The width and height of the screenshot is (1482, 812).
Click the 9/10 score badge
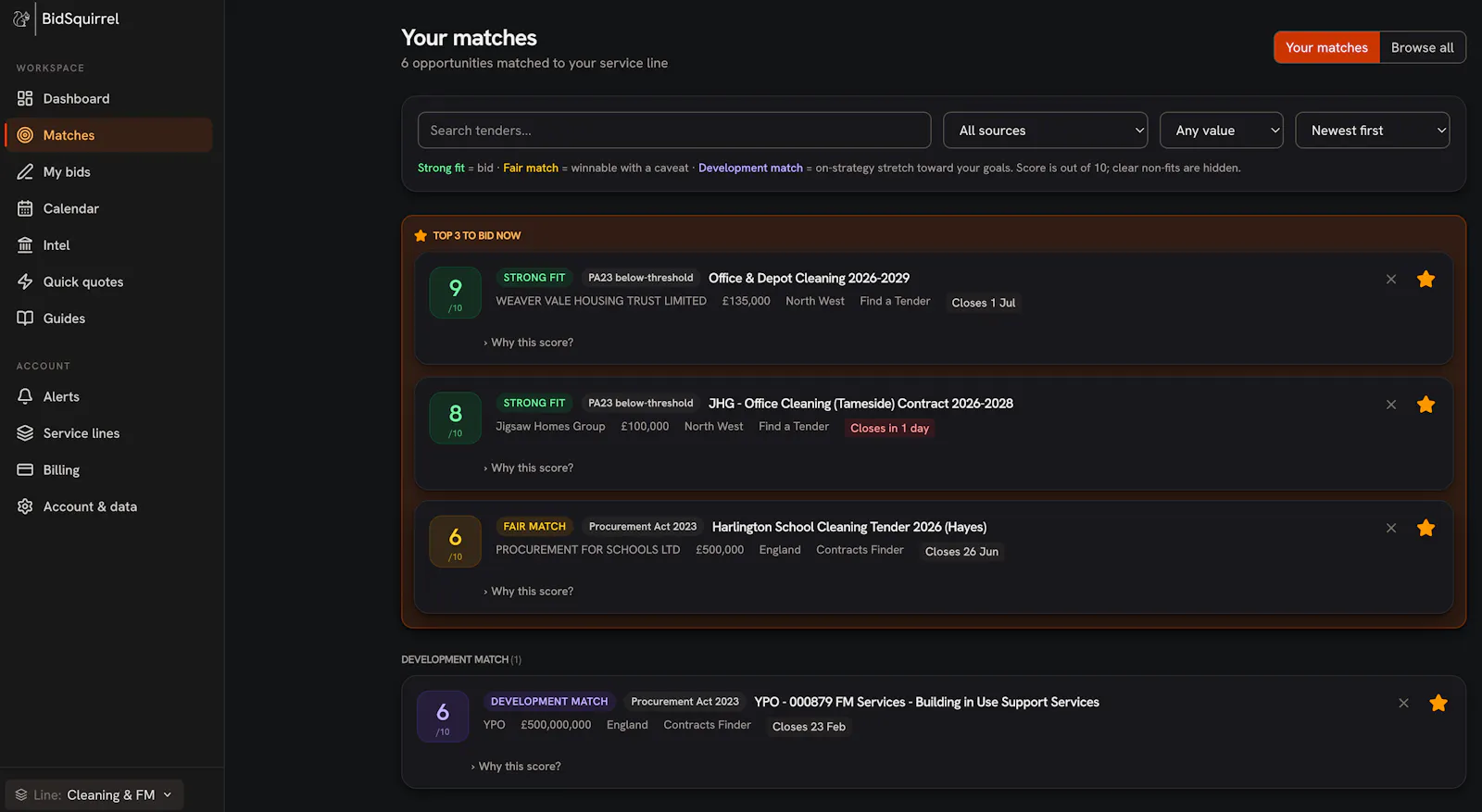coord(456,293)
